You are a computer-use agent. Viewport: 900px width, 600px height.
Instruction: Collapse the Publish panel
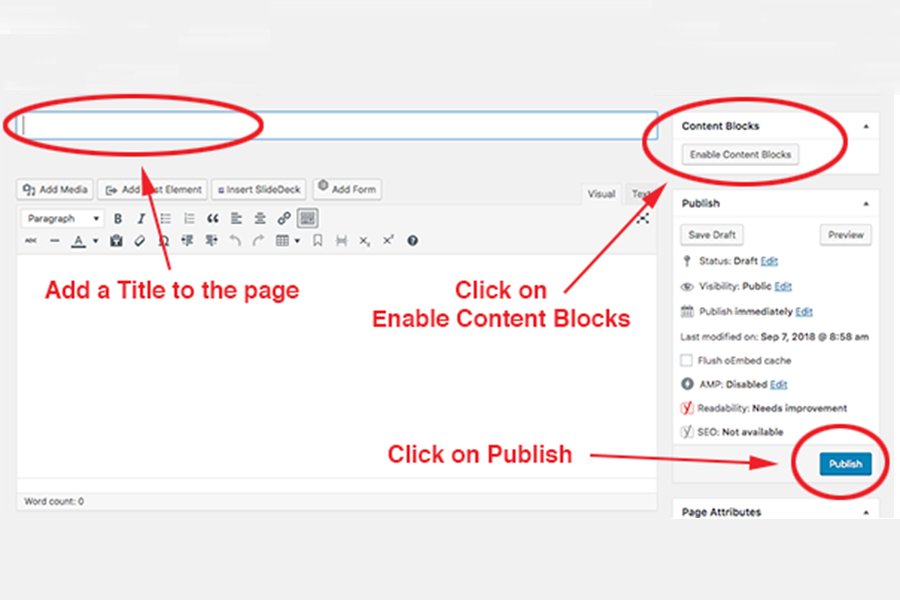[x=866, y=204]
